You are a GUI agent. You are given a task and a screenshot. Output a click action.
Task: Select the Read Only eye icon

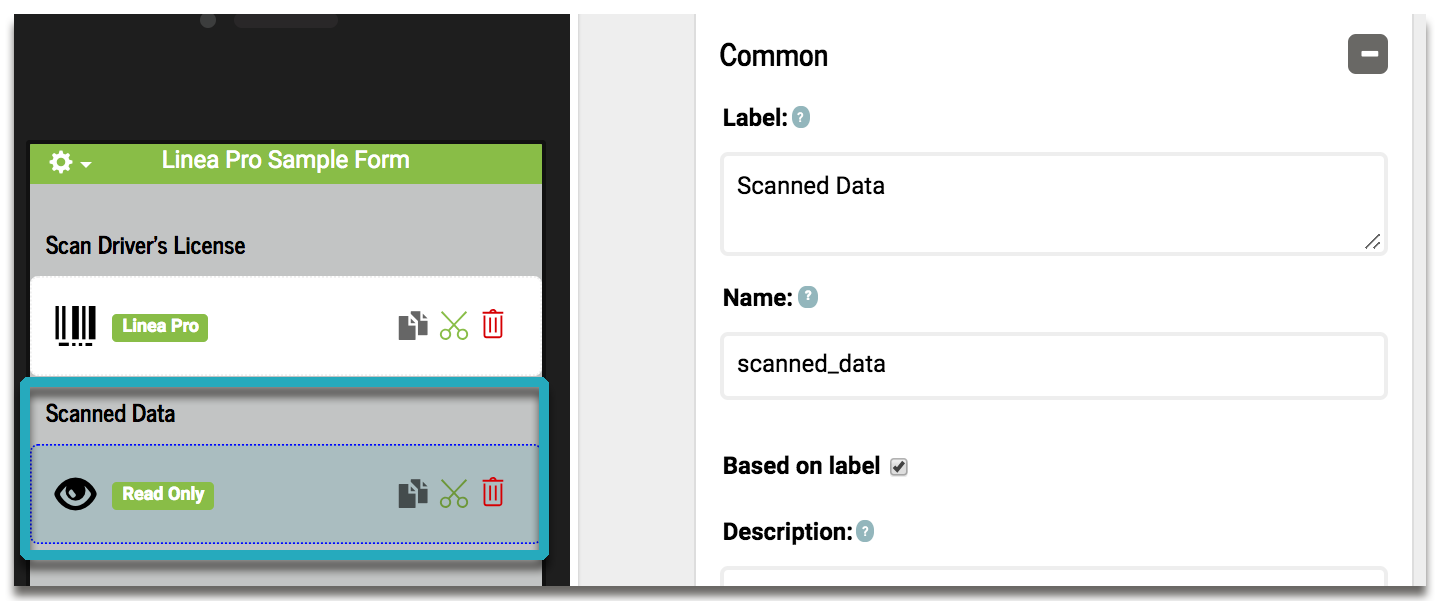tap(76, 494)
